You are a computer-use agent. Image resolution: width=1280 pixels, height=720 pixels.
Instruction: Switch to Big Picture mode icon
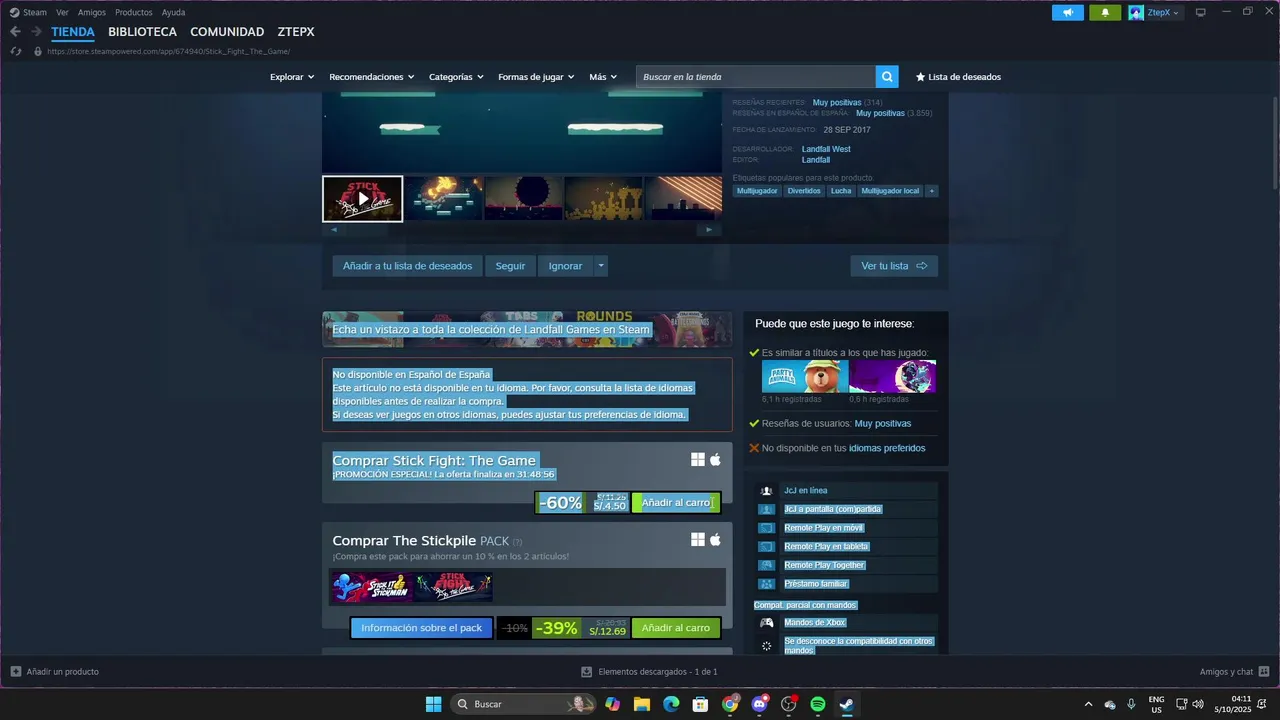tap(1201, 12)
